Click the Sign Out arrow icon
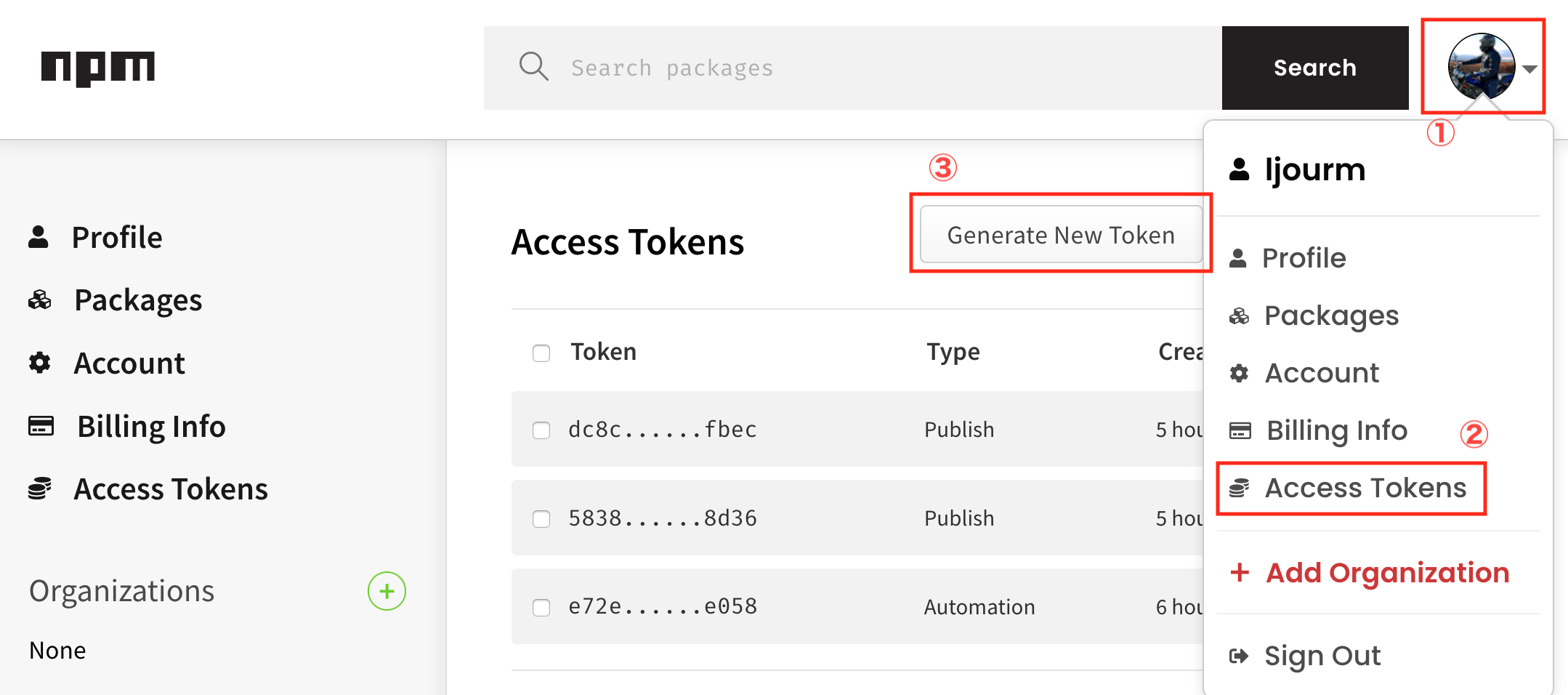The height and width of the screenshot is (695, 1568). click(x=1239, y=656)
